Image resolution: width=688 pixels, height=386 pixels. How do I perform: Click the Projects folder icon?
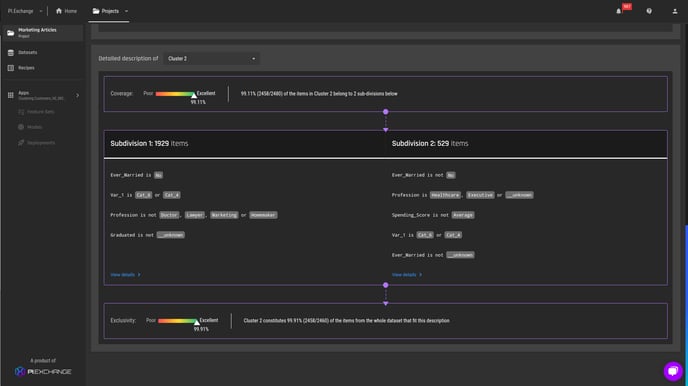click(x=96, y=11)
